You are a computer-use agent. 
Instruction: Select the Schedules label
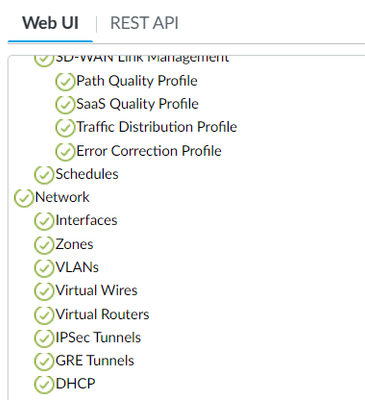[87, 174]
